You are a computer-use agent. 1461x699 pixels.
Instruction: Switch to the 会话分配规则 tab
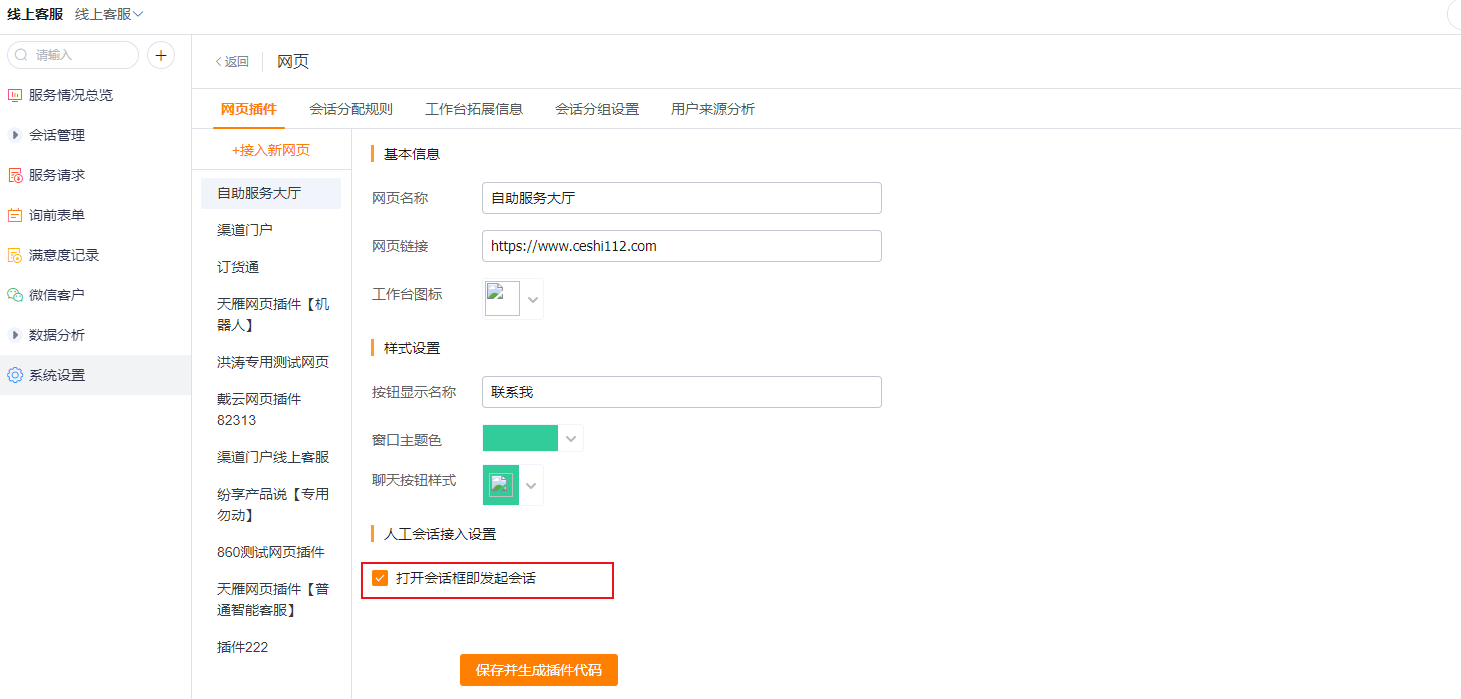pos(350,109)
